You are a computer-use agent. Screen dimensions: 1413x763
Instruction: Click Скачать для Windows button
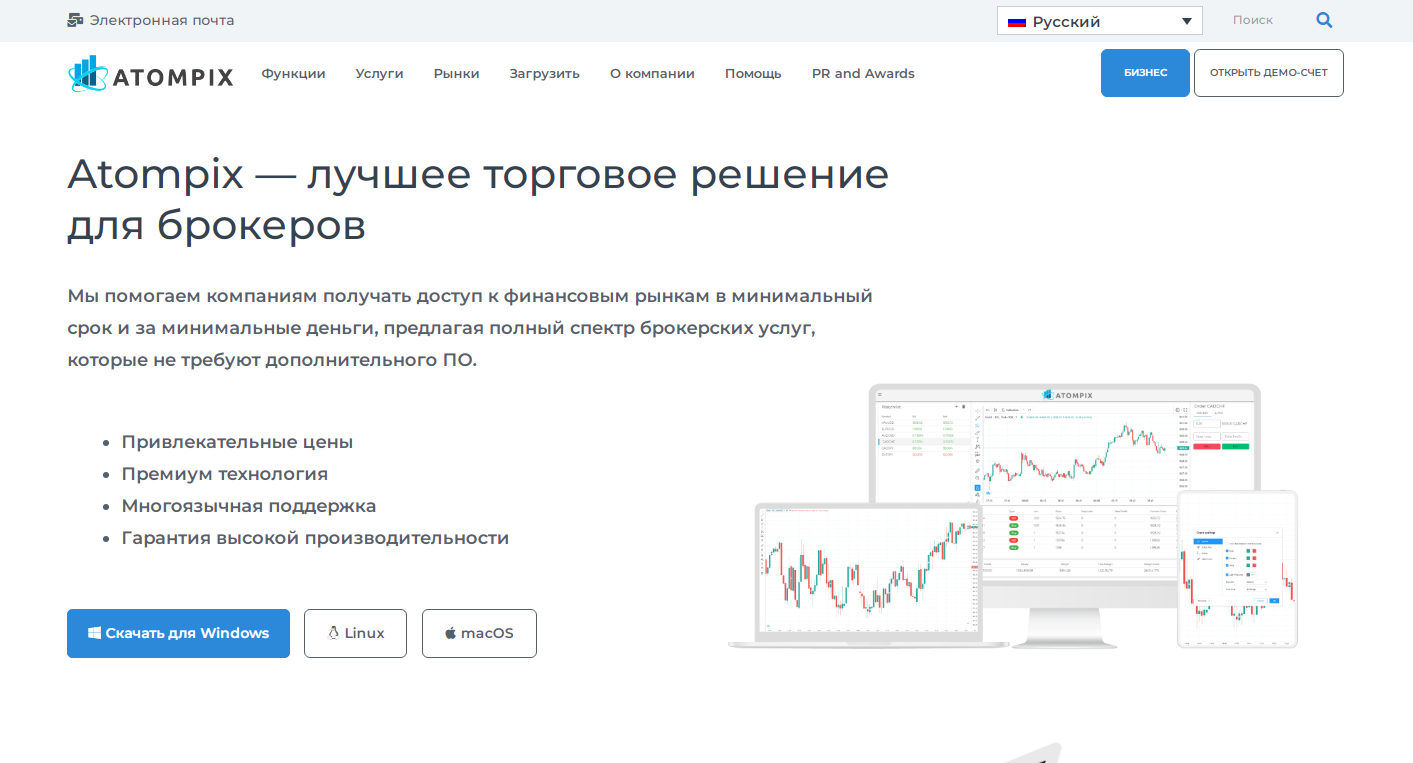(178, 633)
